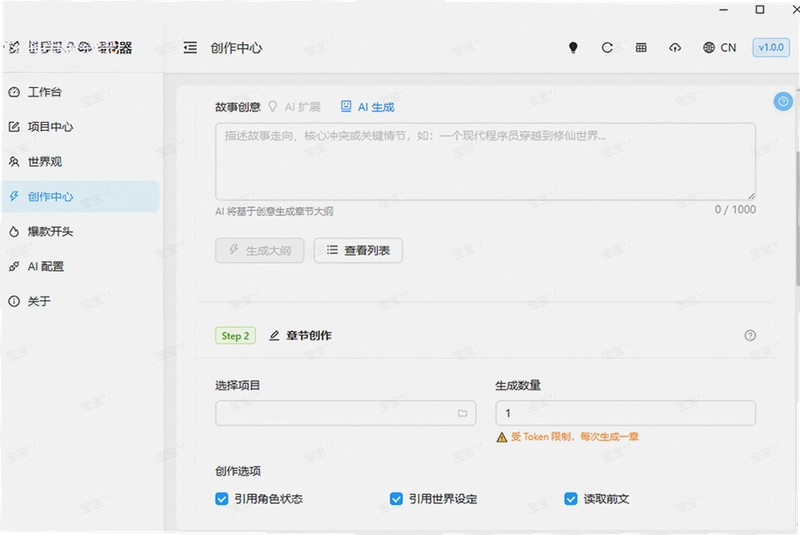Select 创作中心 in the sidebar
The width and height of the screenshot is (800, 535).
pos(81,196)
